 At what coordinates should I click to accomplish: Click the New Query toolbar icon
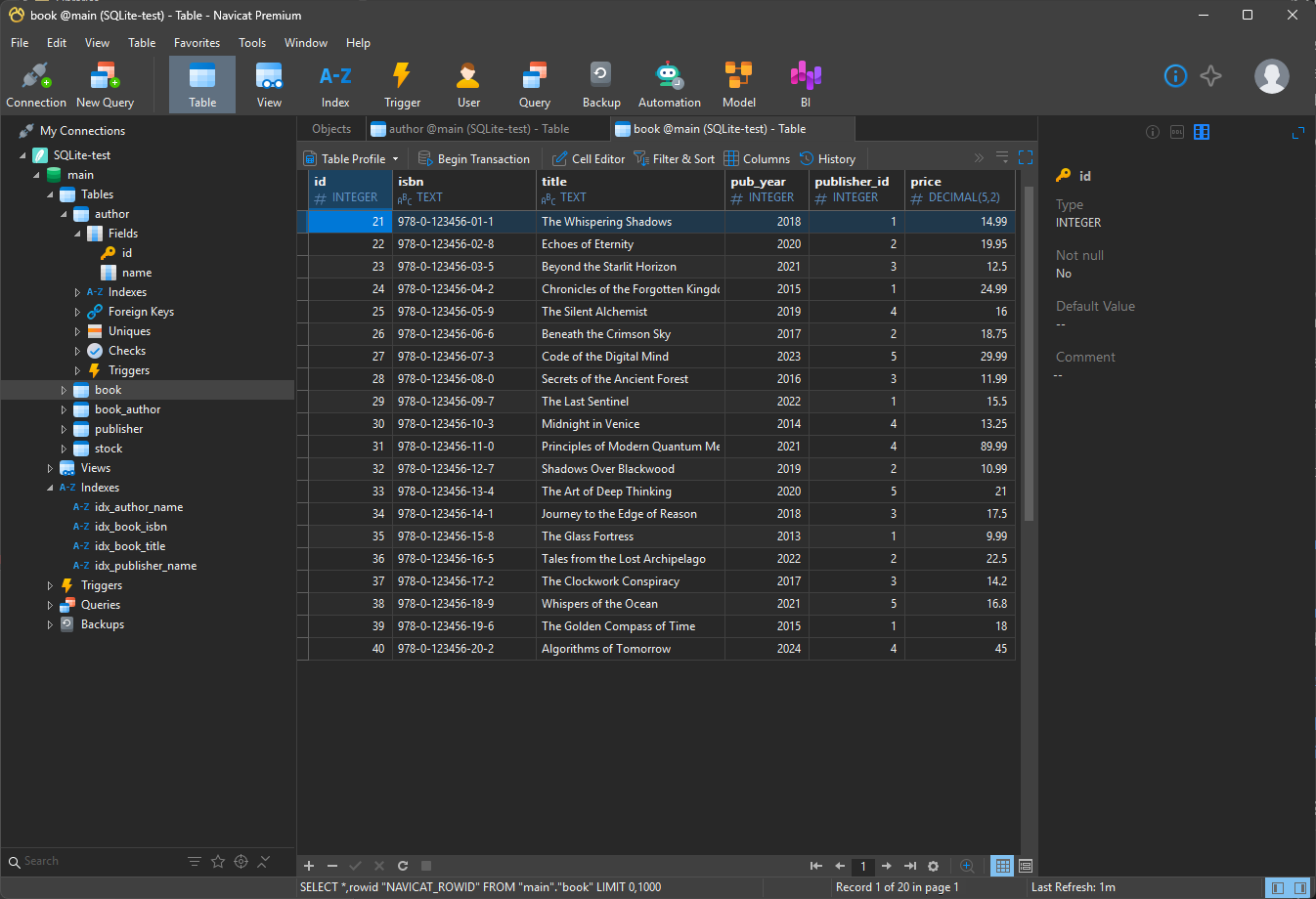[x=105, y=85]
